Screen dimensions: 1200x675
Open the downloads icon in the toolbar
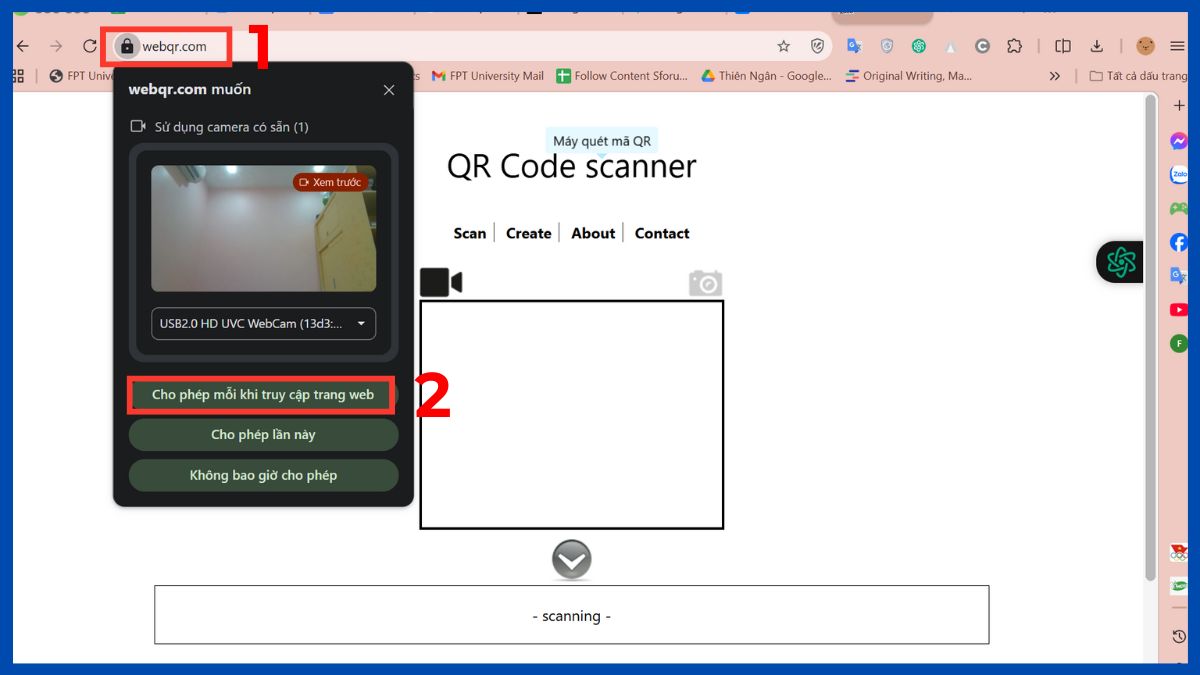tap(1097, 46)
